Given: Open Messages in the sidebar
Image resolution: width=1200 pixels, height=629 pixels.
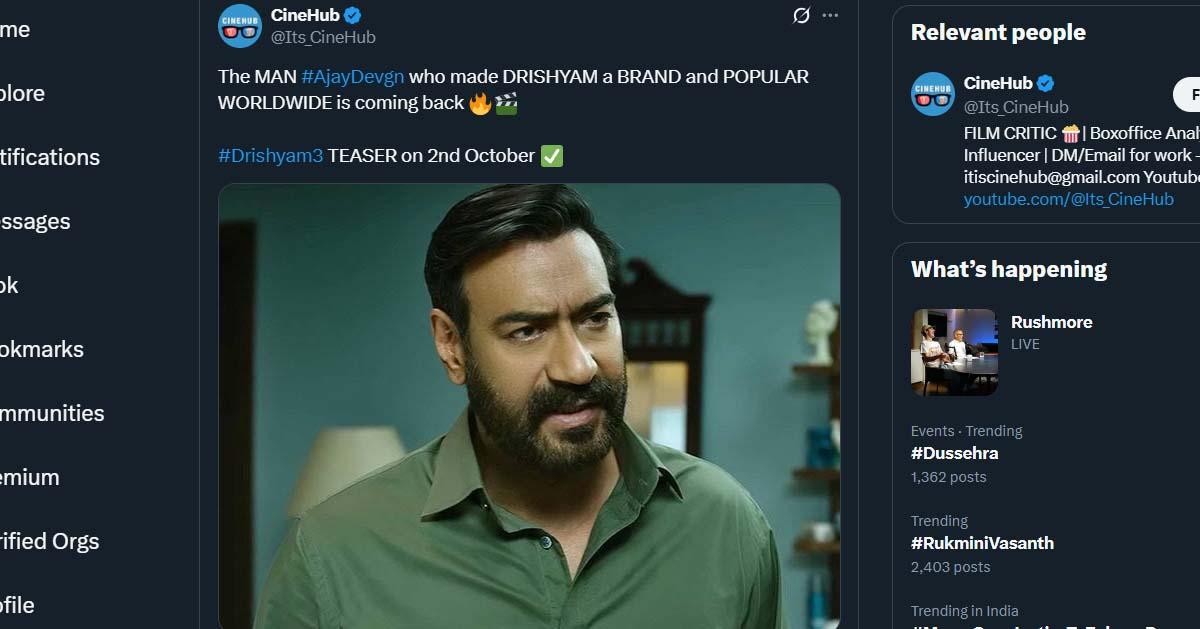Looking at the screenshot, I should 35,221.
